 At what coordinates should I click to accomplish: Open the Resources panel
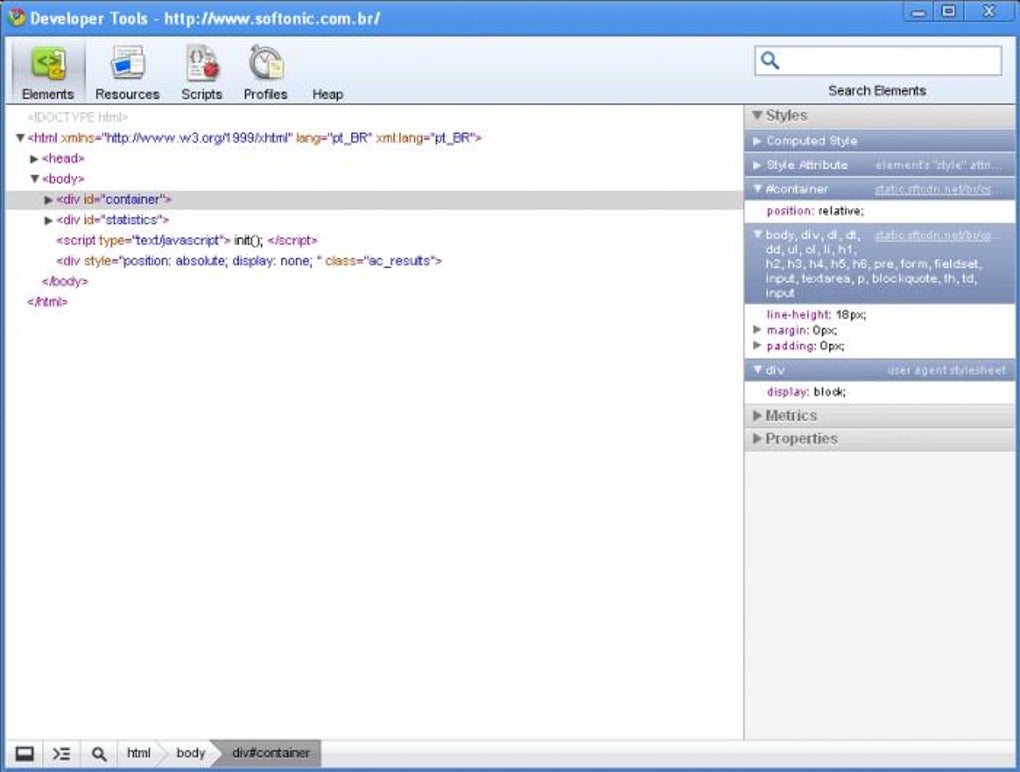click(x=128, y=72)
